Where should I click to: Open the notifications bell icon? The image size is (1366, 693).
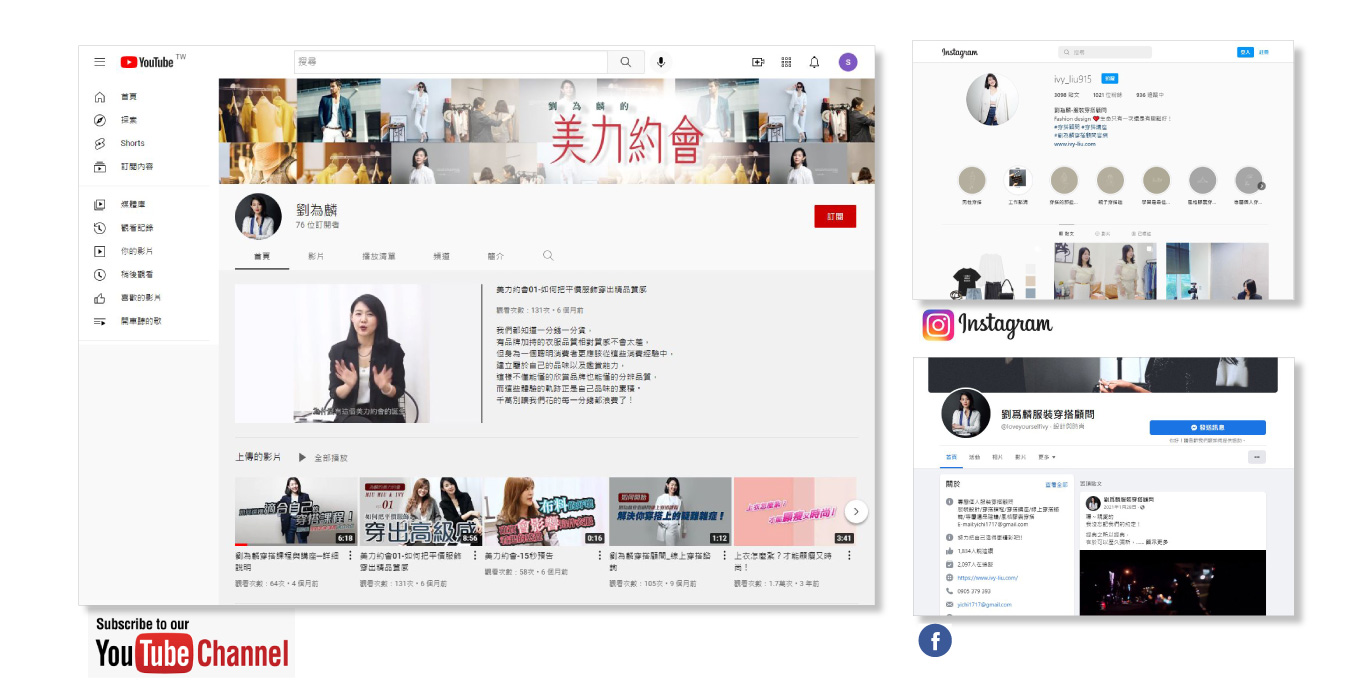pyautogui.click(x=814, y=62)
